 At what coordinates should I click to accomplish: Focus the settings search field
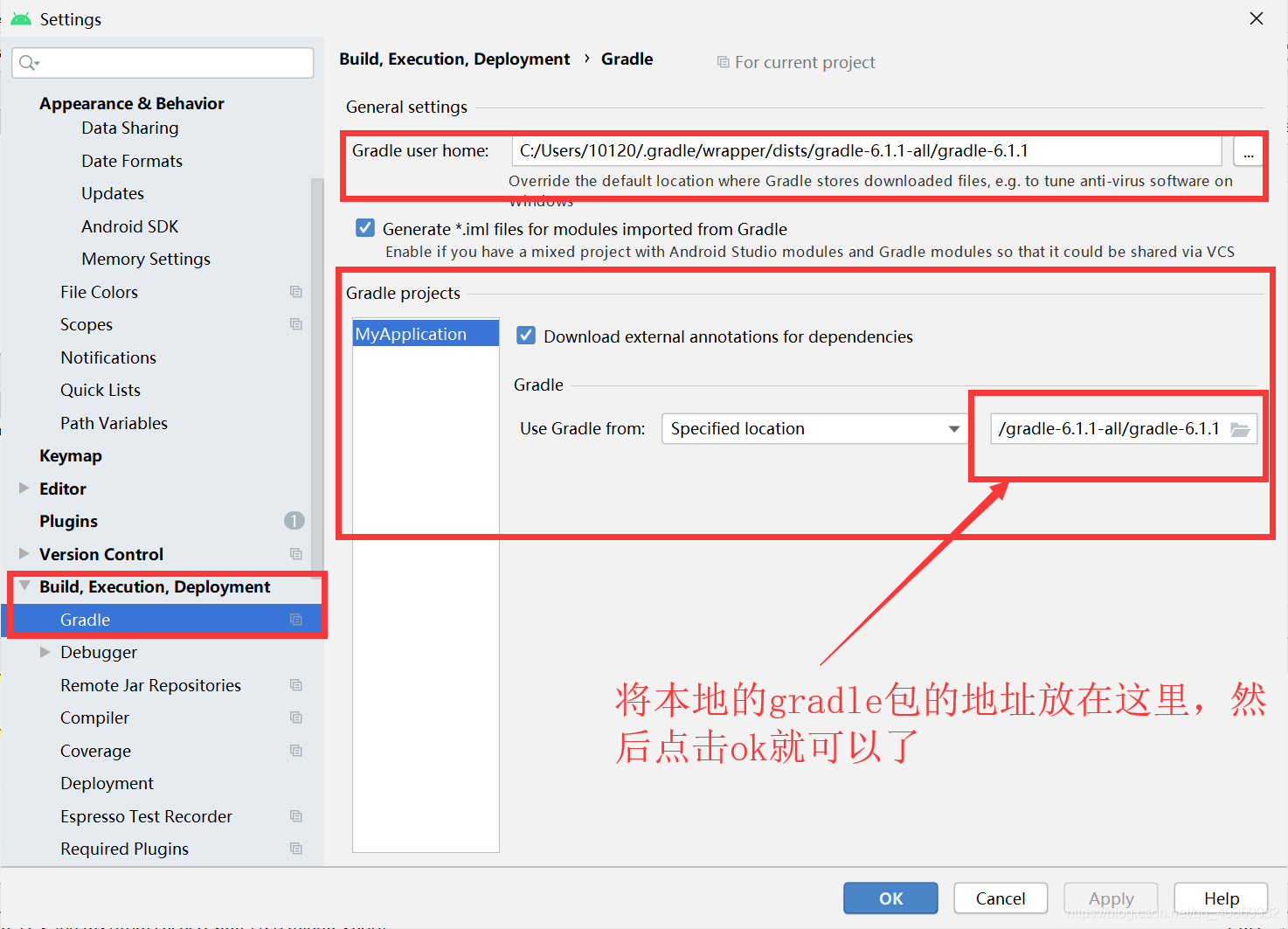point(163,63)
